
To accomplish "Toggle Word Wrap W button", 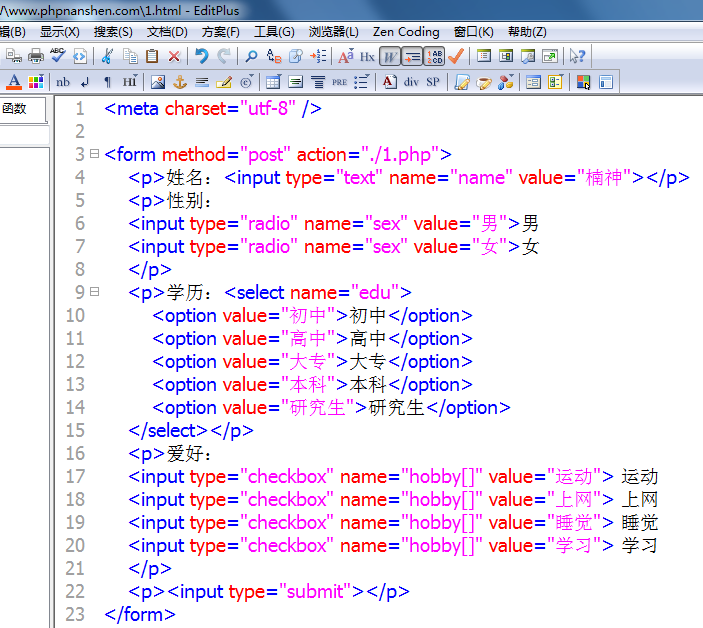I will tap(390, 57).
